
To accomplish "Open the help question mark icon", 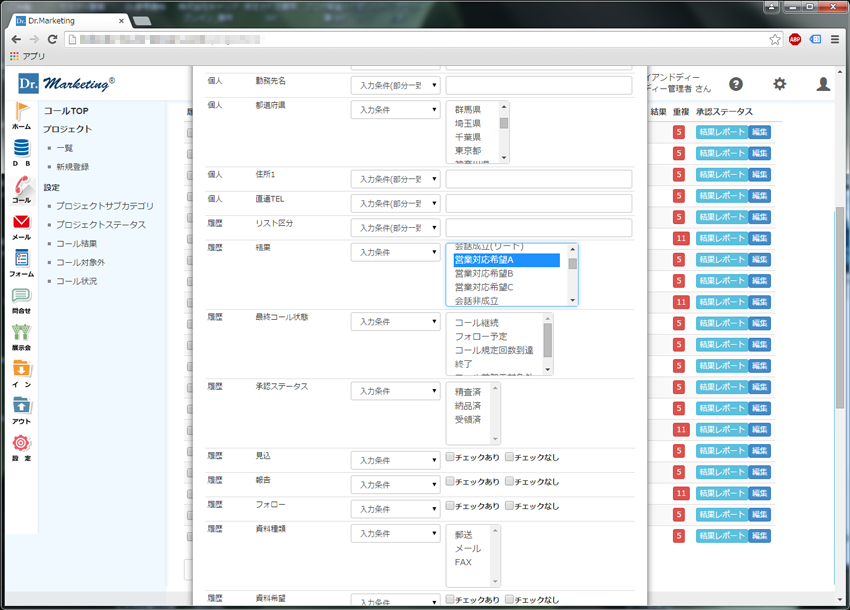I will coord(736,85).
